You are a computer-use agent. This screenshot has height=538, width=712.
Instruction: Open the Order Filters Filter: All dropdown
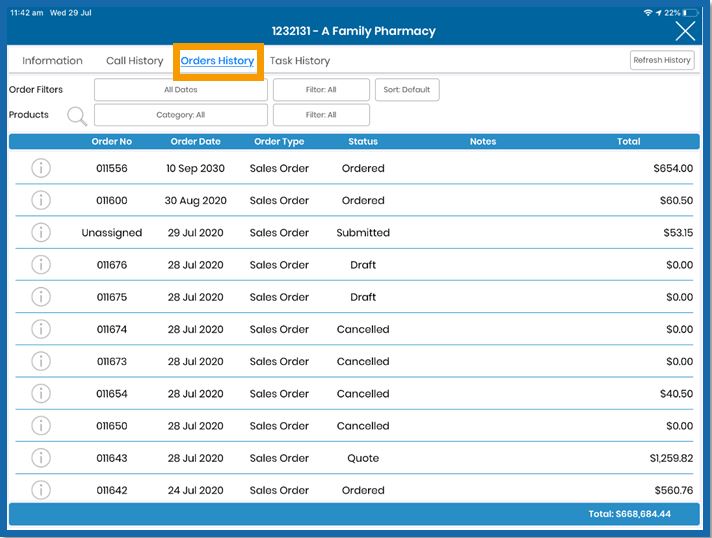pyautogui.click(x=321, y=89)
